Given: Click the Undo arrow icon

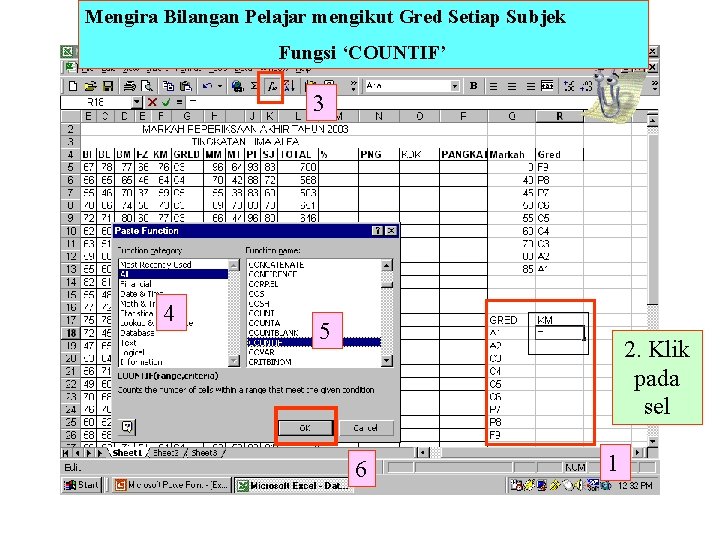Looking at the screenshot, I should pyautogui.click(x=208, y=86).
